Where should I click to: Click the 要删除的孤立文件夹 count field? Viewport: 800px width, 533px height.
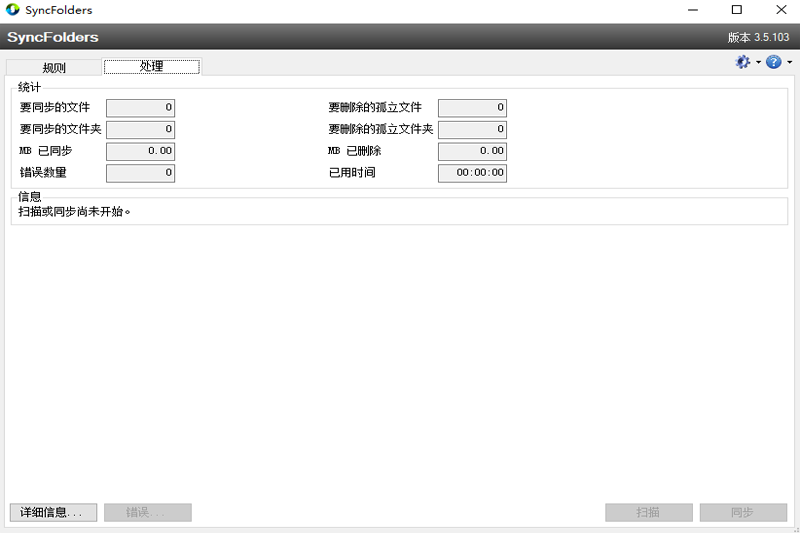pyautogui.click(x=472, y=130)
